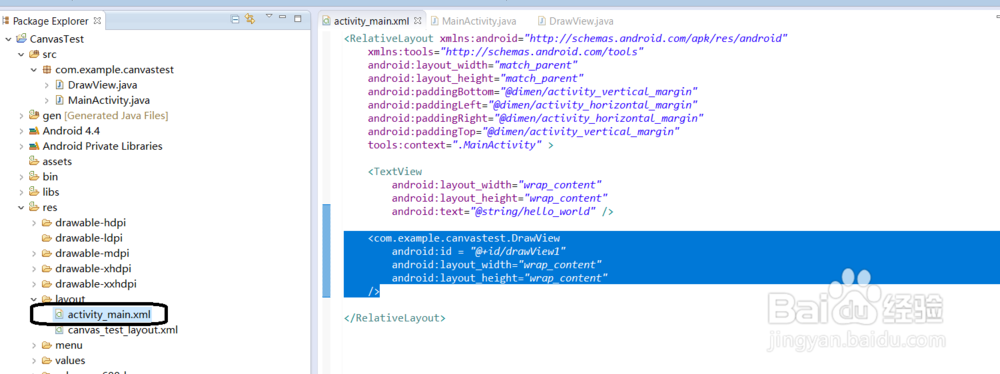The width and height of the screenshot is (1000, 374).
Task: Collapse the CanvasTest project node
Action: click(x=8, y=39)
